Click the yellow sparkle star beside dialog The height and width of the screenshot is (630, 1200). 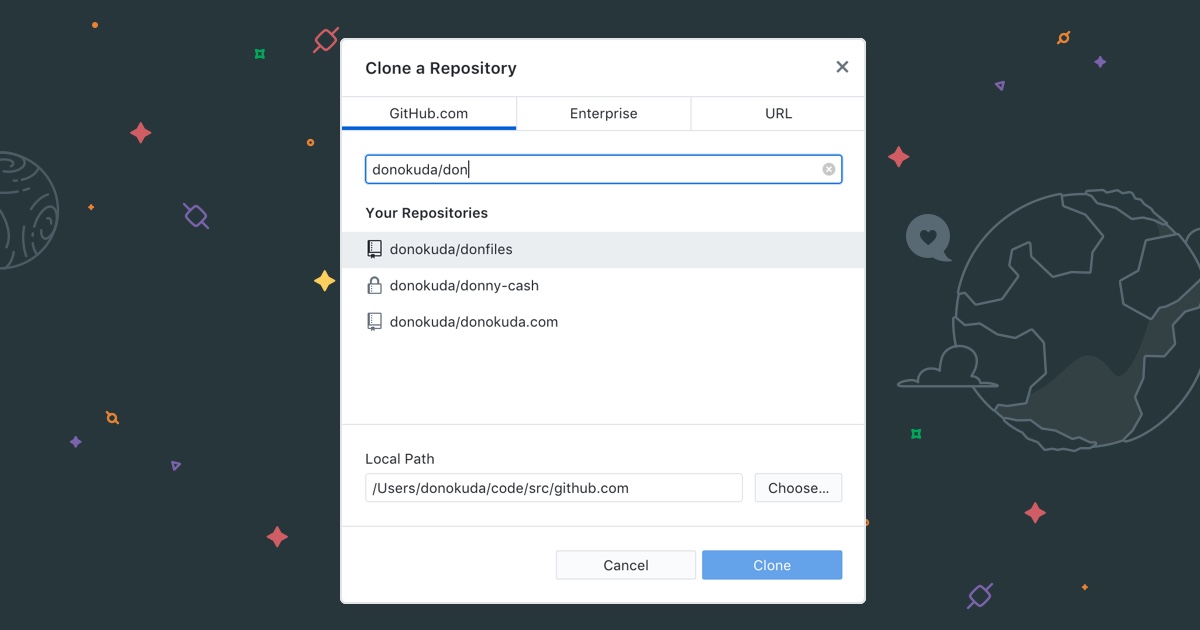point(324,281)
